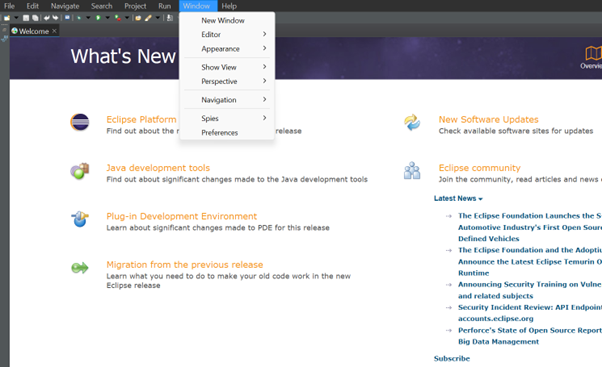Image resolution: width=602 pixels, height=367 pixels.
Task: Expand the Editor submenu
Action: (227, 35)
